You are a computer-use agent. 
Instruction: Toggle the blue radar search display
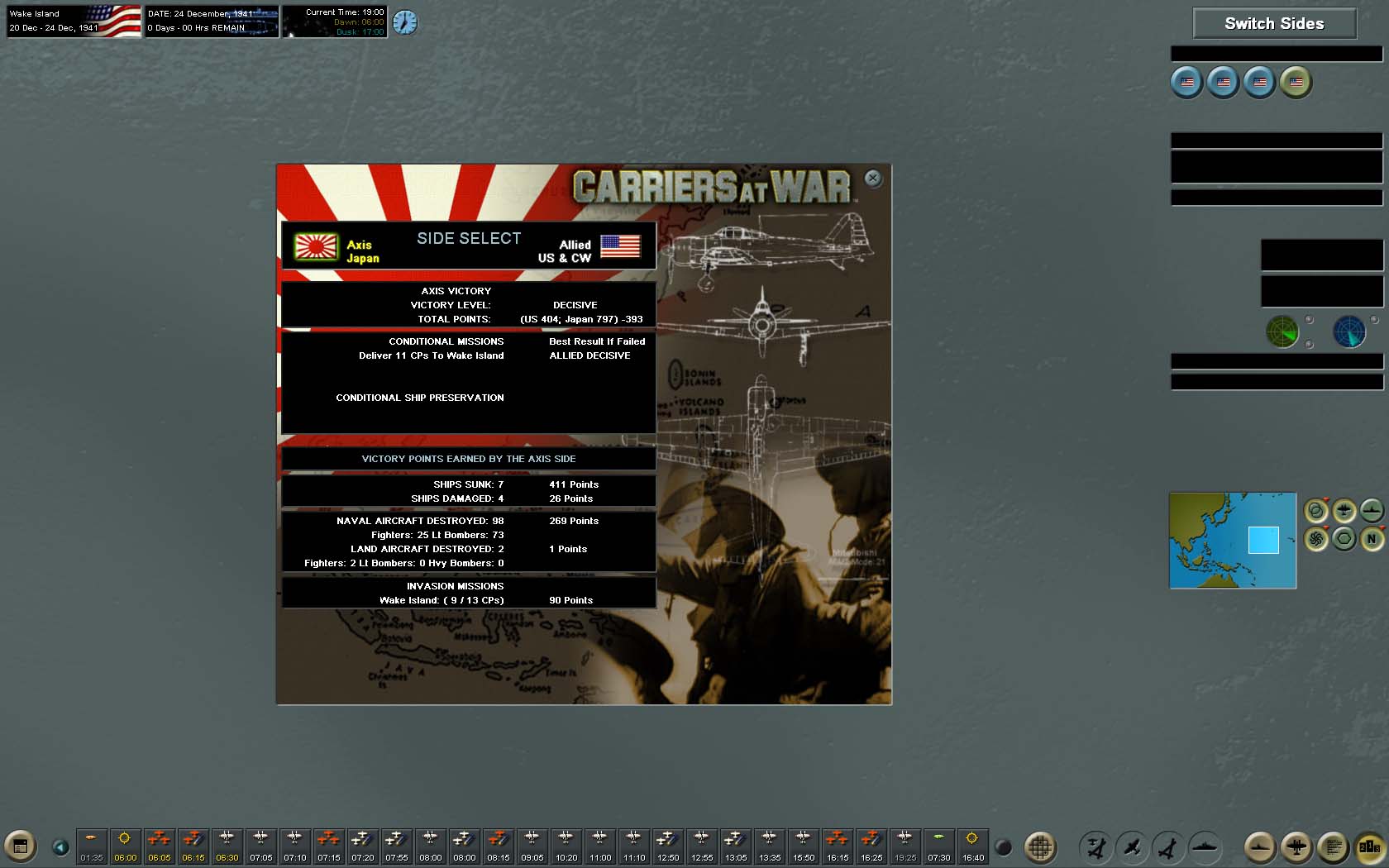pyautogui.click(x=1349, y=331)
